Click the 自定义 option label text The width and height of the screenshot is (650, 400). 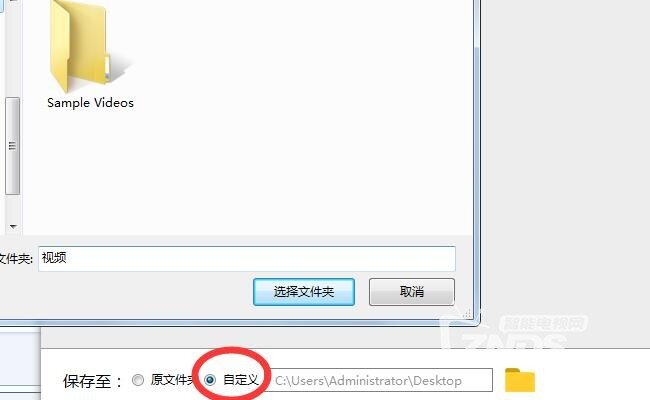click(240, 380)
